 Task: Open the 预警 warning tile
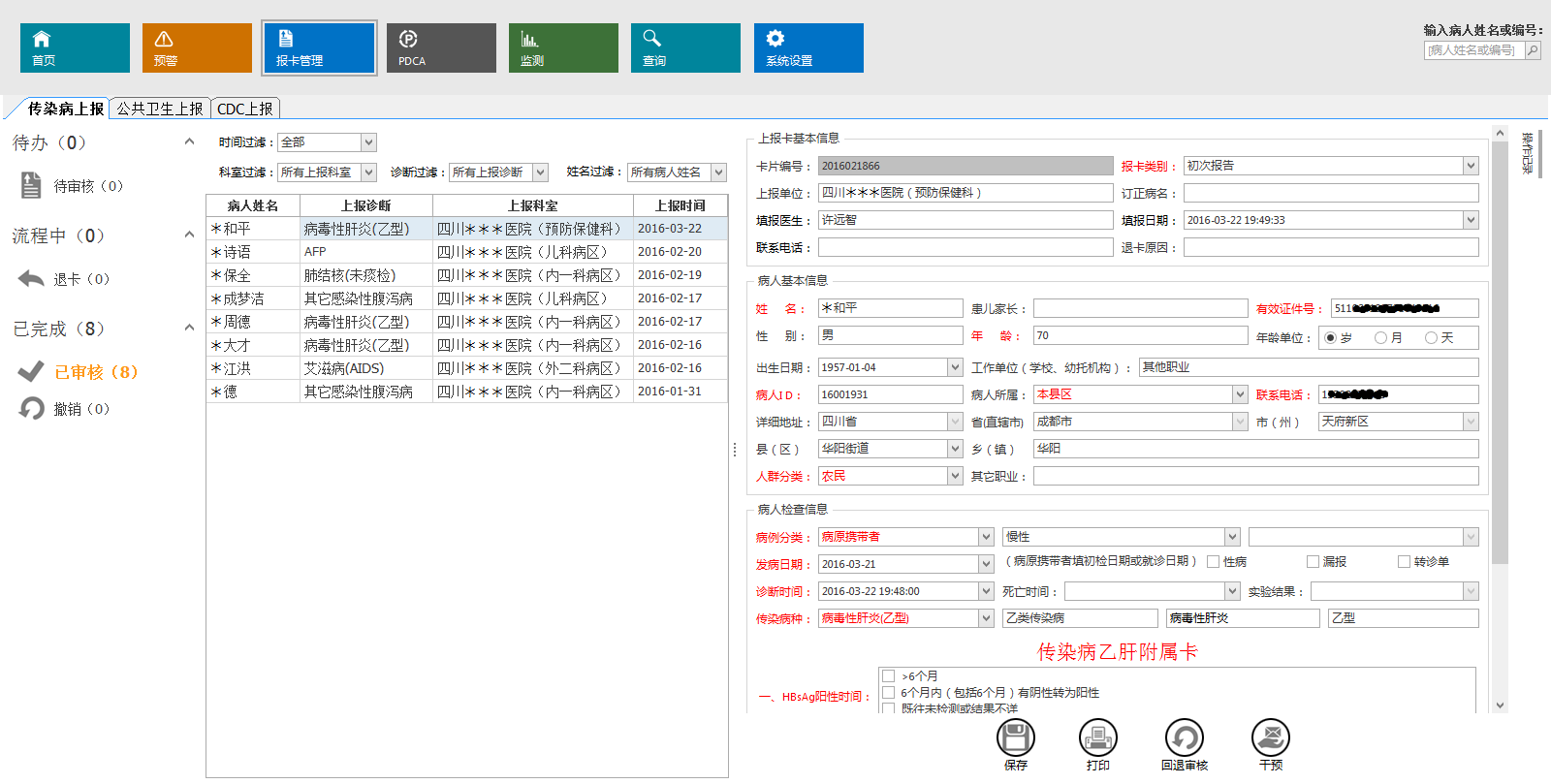point(197,47)
